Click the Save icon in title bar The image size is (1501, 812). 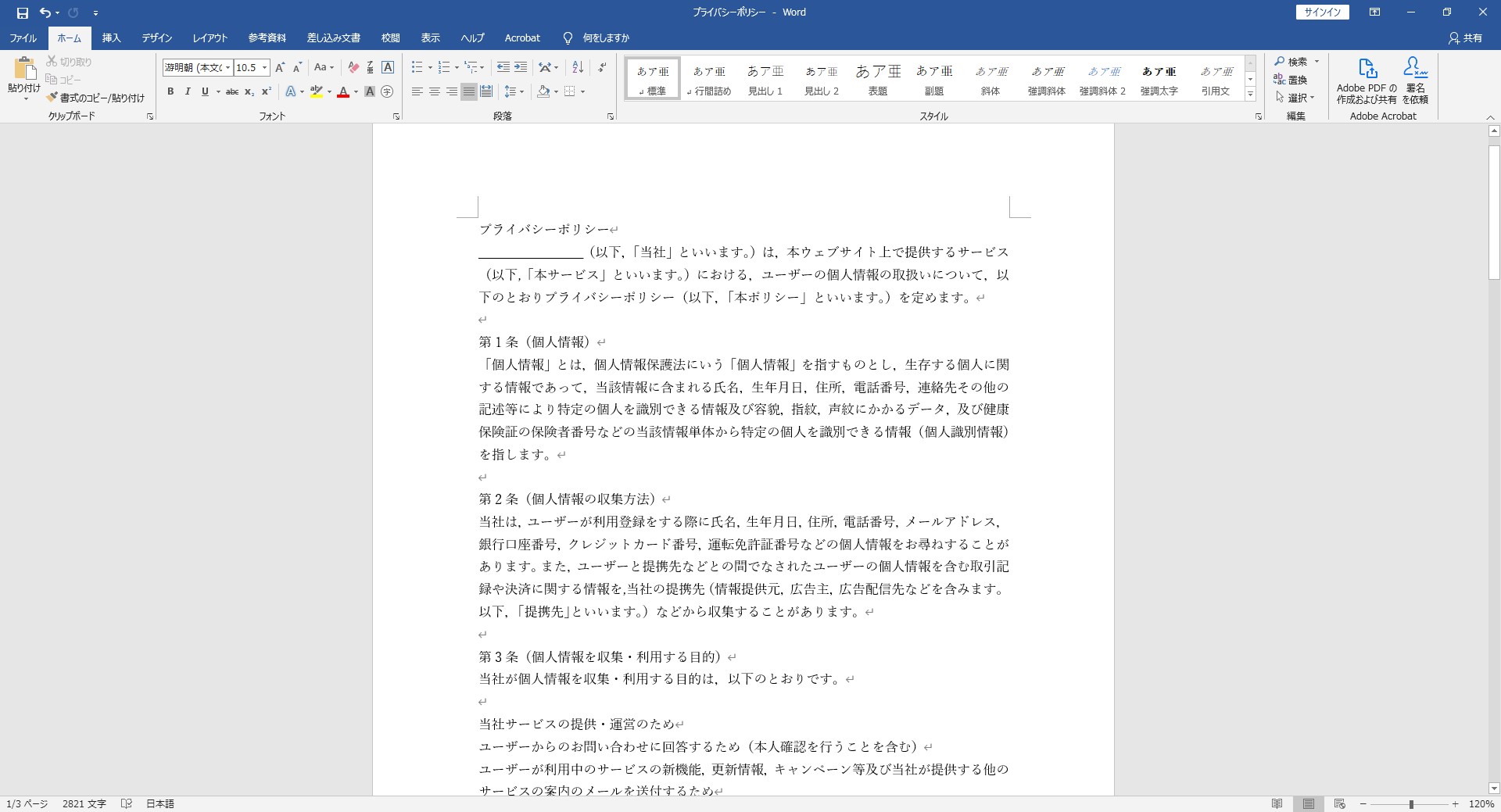[22, 13]
